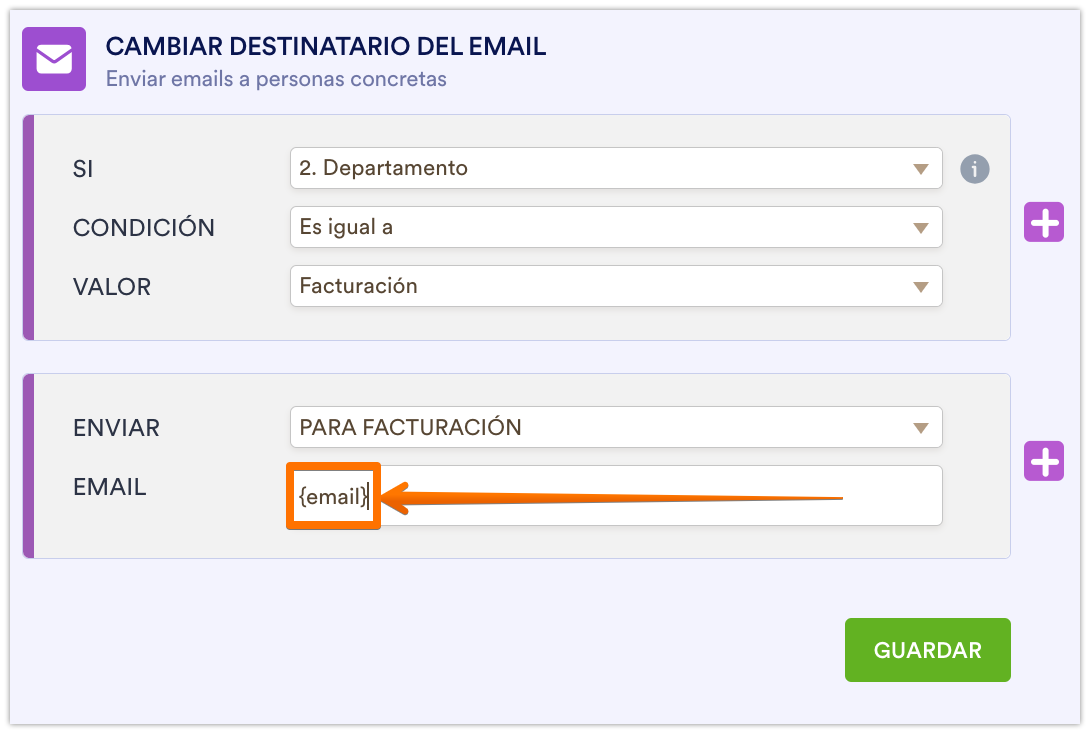
Task: Add another condition with plus icon
Action: pos(1044,222)
